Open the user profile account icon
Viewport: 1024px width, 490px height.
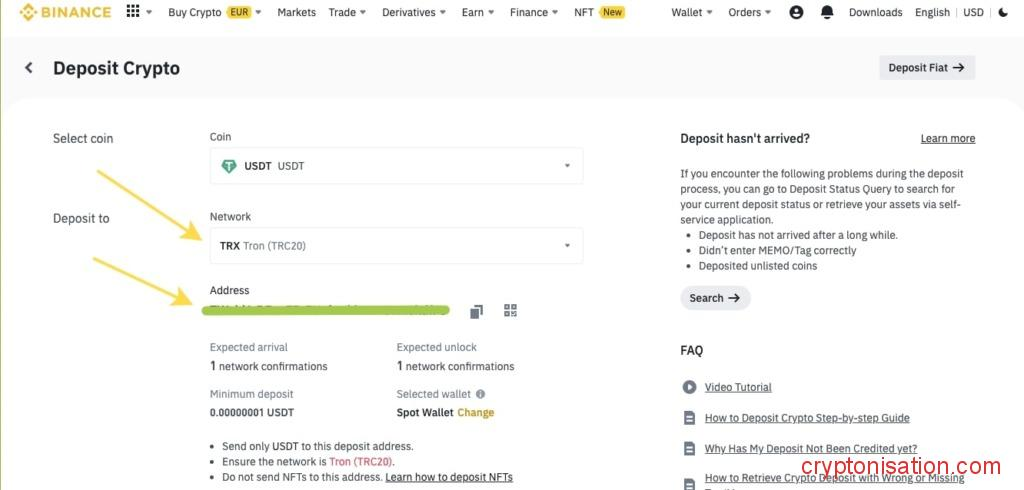tap(796, 12)
